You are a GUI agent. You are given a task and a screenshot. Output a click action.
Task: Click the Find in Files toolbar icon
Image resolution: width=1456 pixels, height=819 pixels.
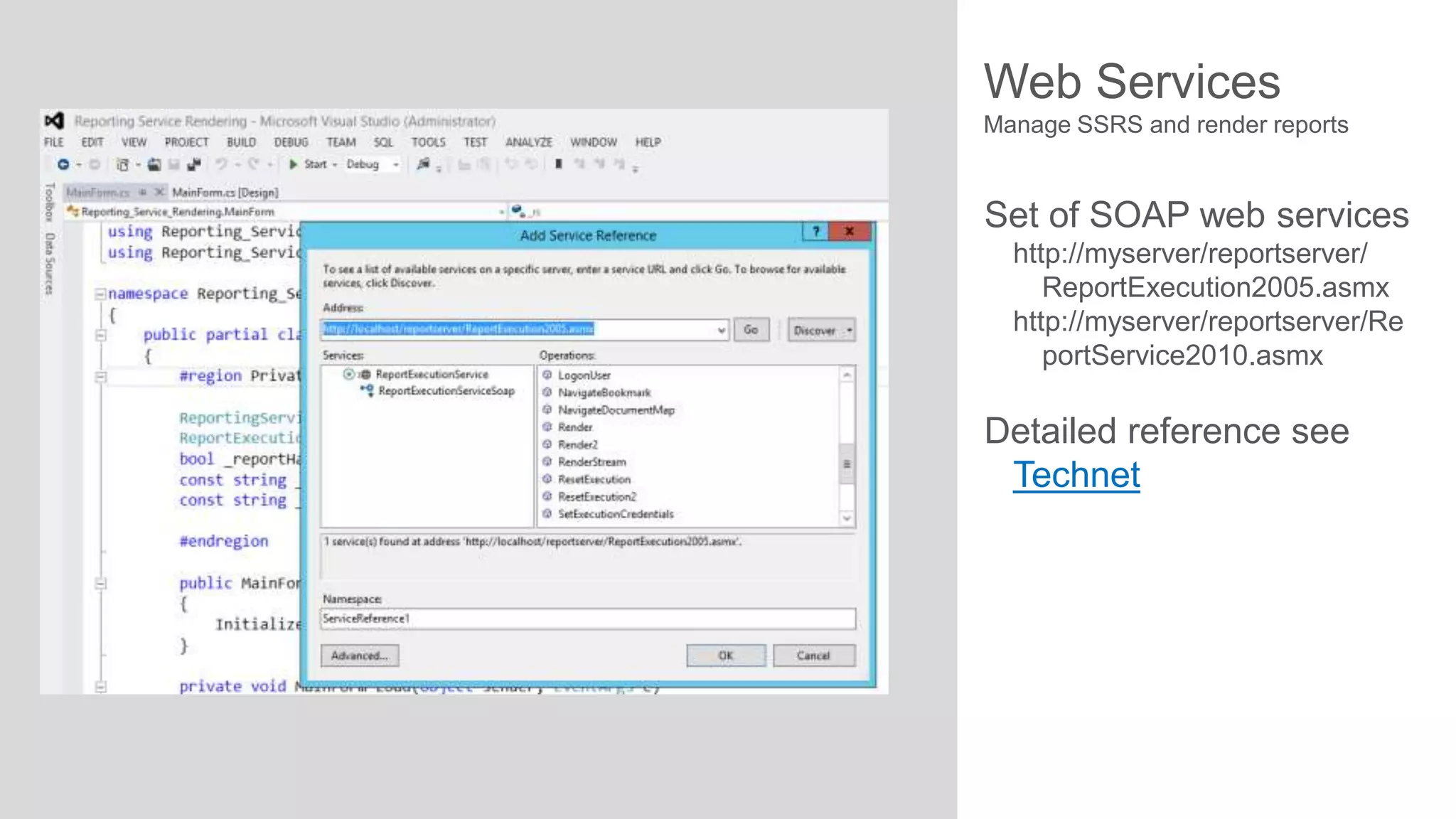[423, 164]
